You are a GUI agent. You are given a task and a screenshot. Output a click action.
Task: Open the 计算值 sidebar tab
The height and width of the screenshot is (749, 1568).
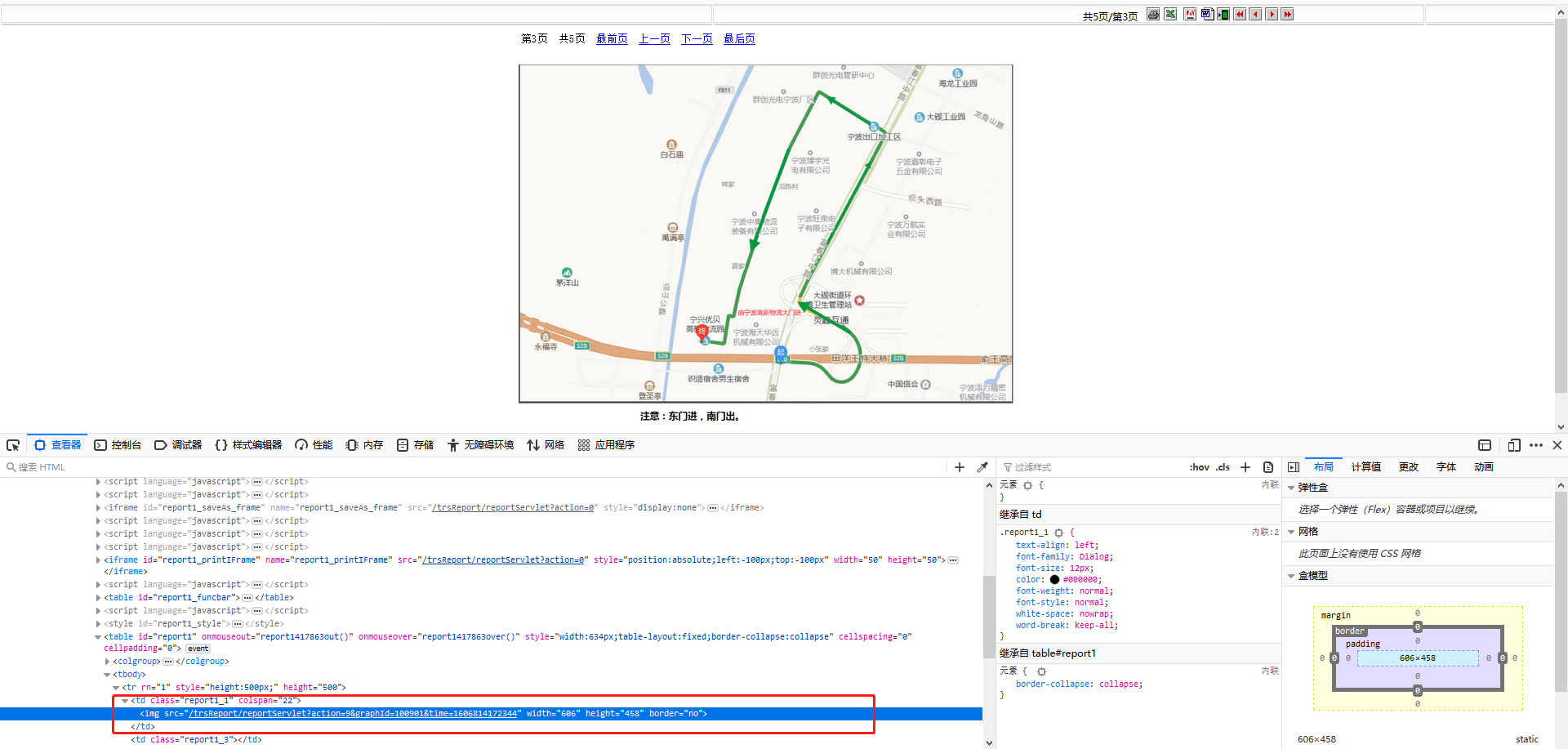coord(1365,467)
